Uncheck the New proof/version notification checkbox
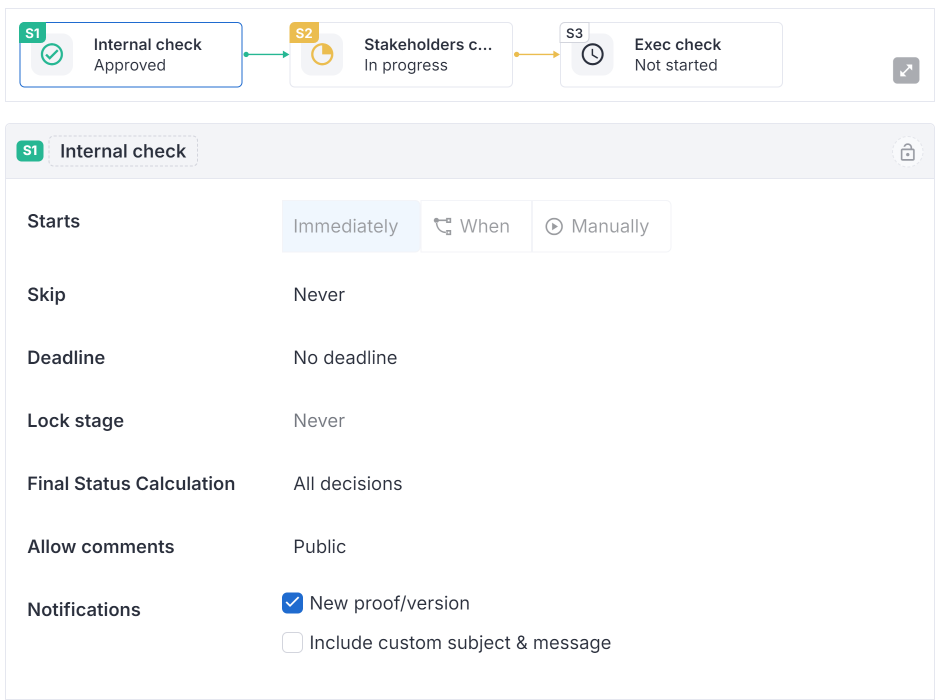Image resolution: width=941 pixels, height=700 pixels. [292, 603]
